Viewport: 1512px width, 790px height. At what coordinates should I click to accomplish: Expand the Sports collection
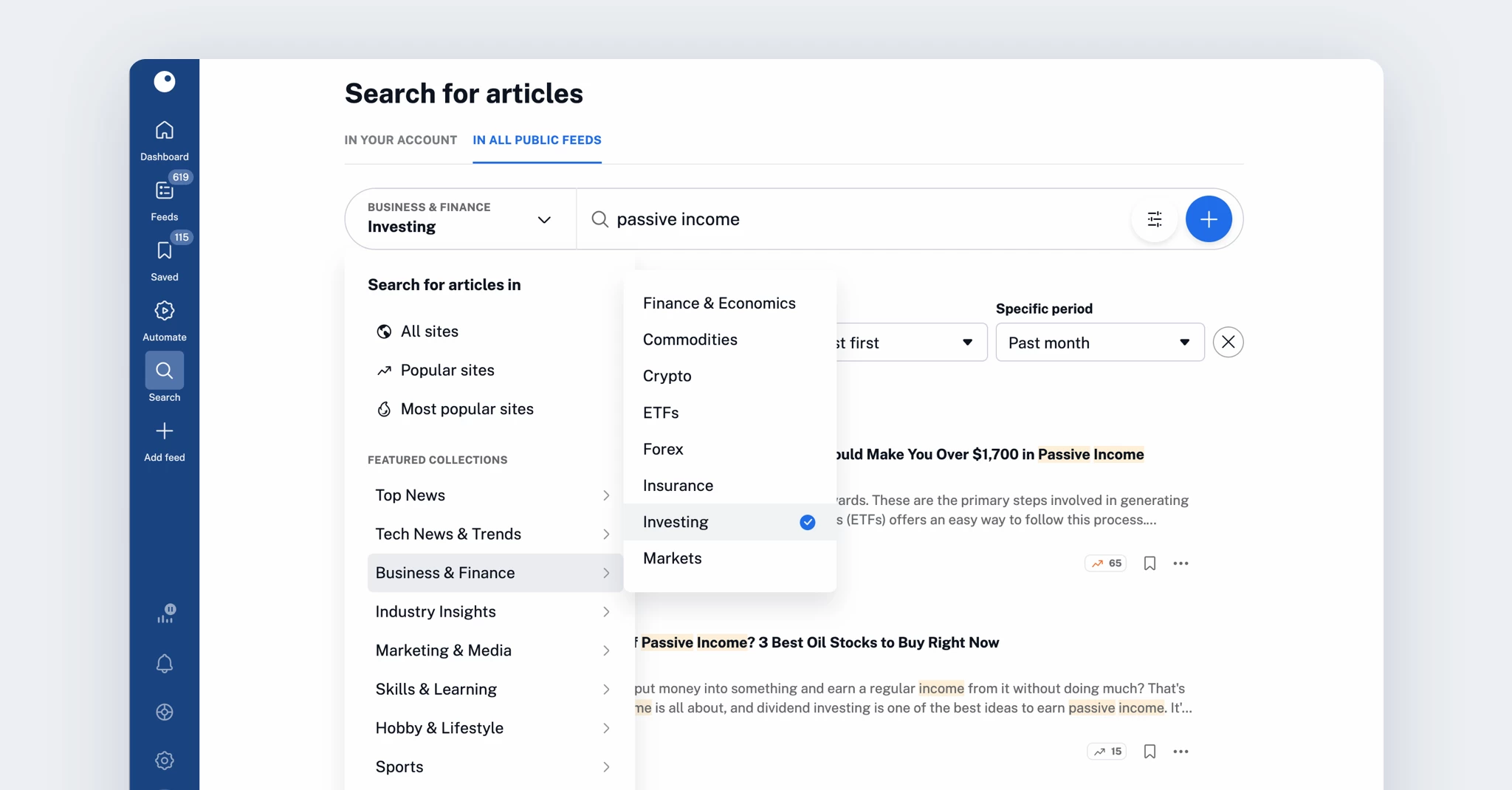tap(495, 766)
